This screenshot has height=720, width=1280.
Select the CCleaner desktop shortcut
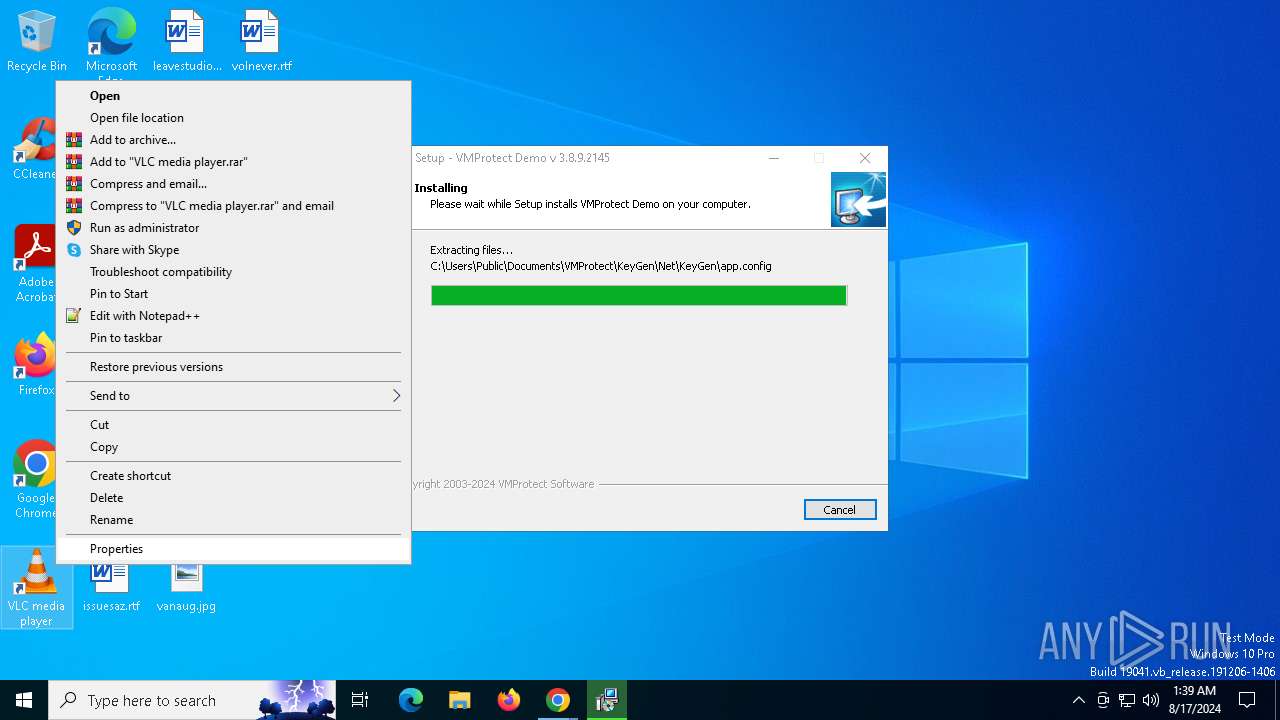[35, 150]
